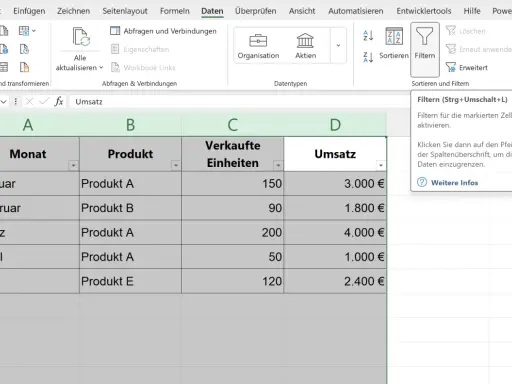
Task: Select the cell with value 150
Action: pos(233,183)
